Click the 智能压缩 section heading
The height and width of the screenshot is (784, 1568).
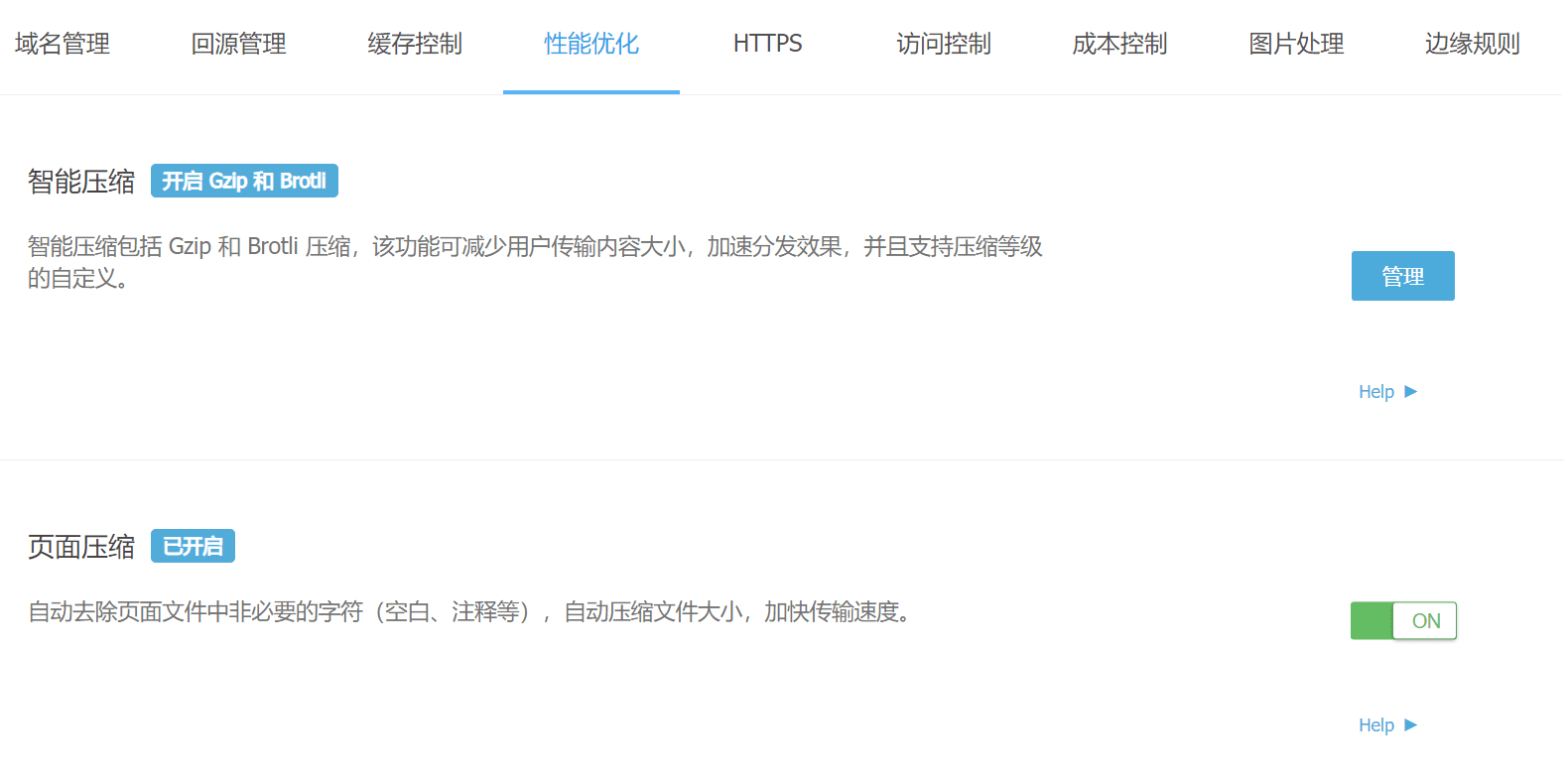(x=81, y=182)
